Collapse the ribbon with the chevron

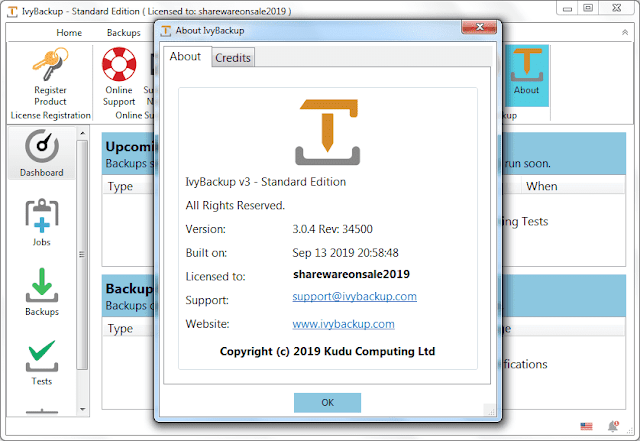[624, 32]
